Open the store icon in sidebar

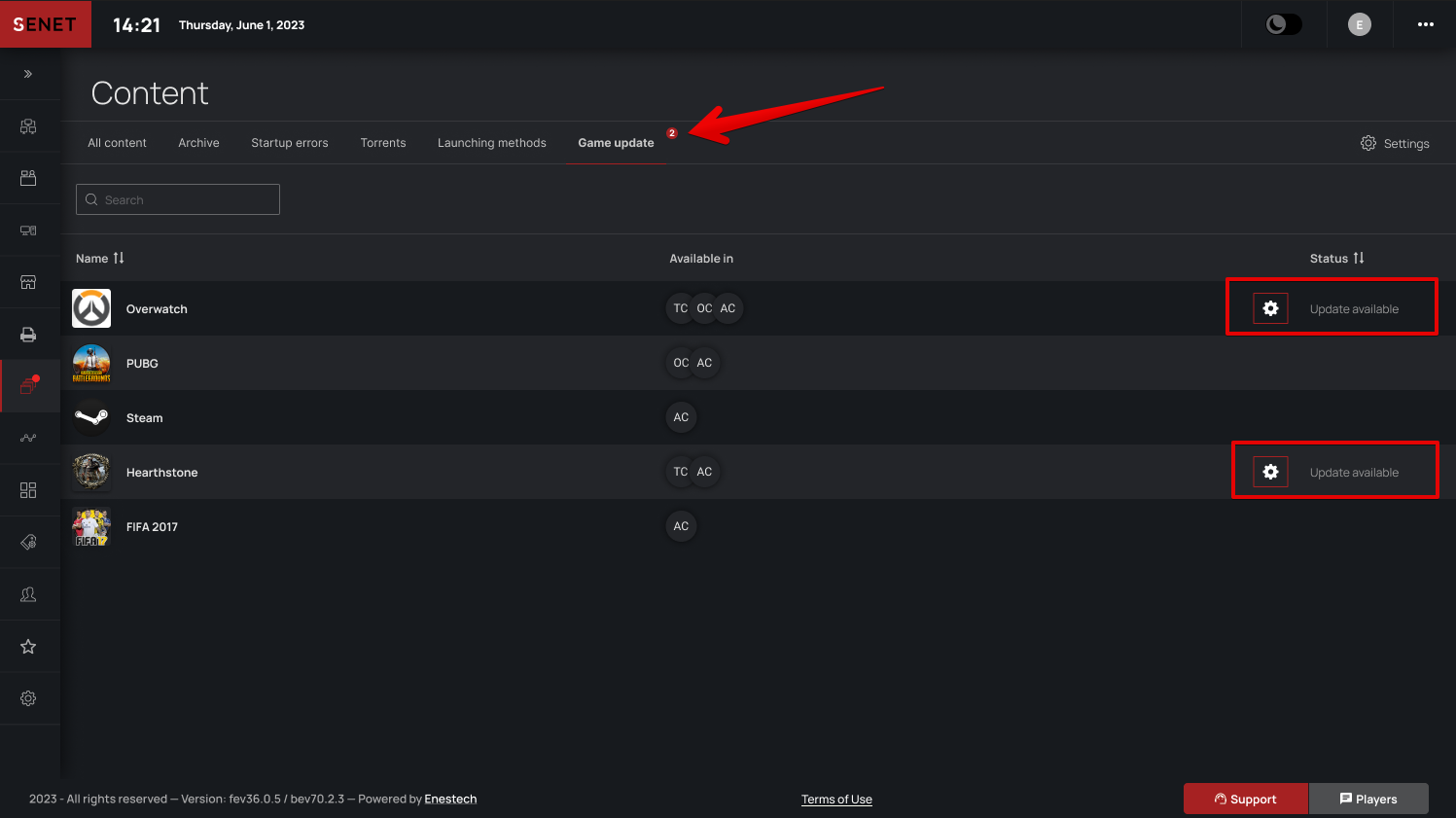[28, 282]
